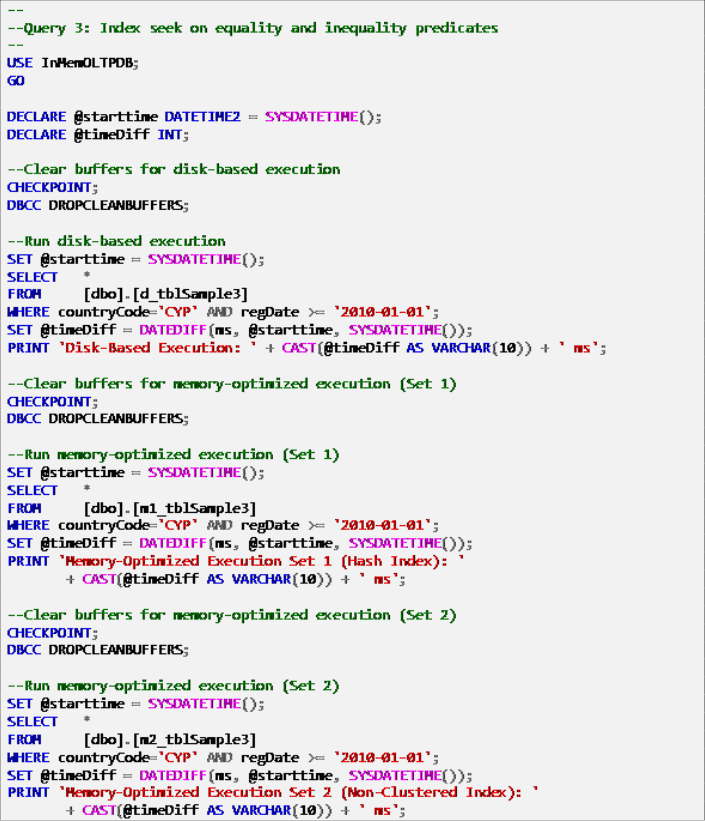Click comment 'Clear buffers for memory-optimized execution (Set 2)'
Screen dimensions: 705x821
(x=232, y=615)
